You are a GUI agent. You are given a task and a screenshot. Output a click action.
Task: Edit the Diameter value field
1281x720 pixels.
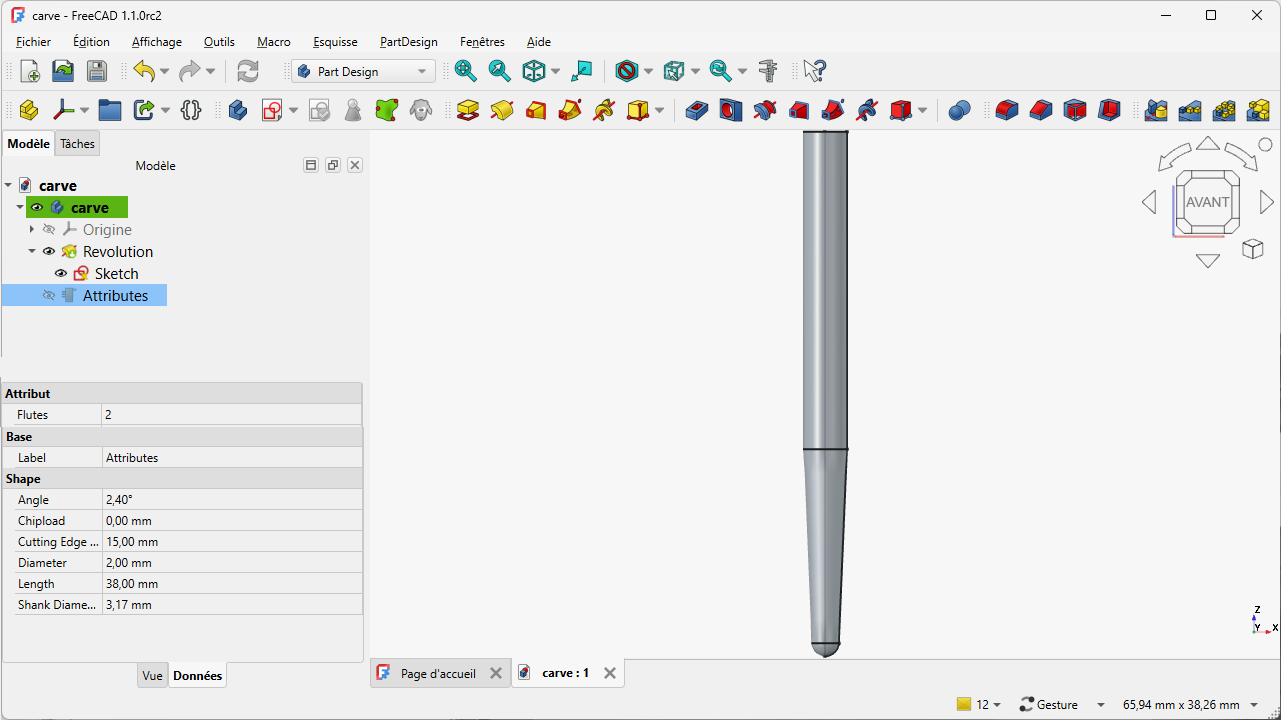coord(231,563)
